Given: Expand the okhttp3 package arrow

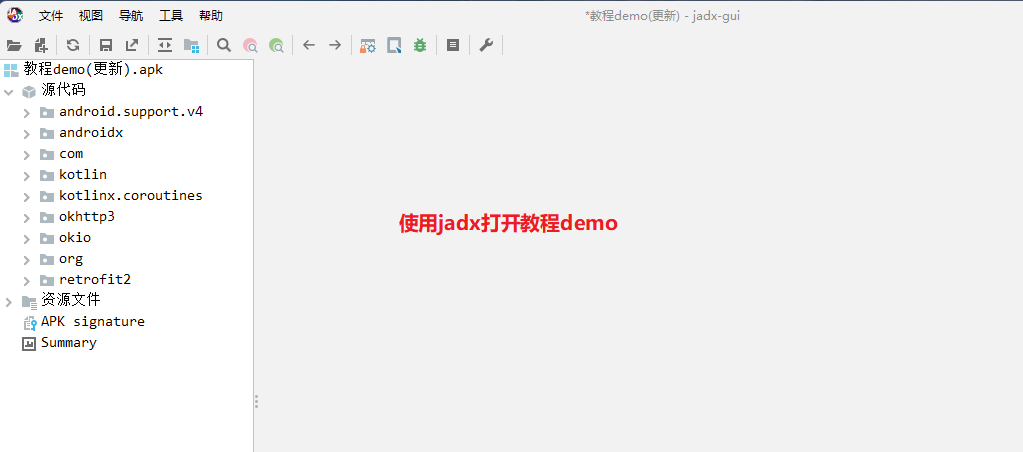Looking at the screenshot, I should (x=27, y=218).
